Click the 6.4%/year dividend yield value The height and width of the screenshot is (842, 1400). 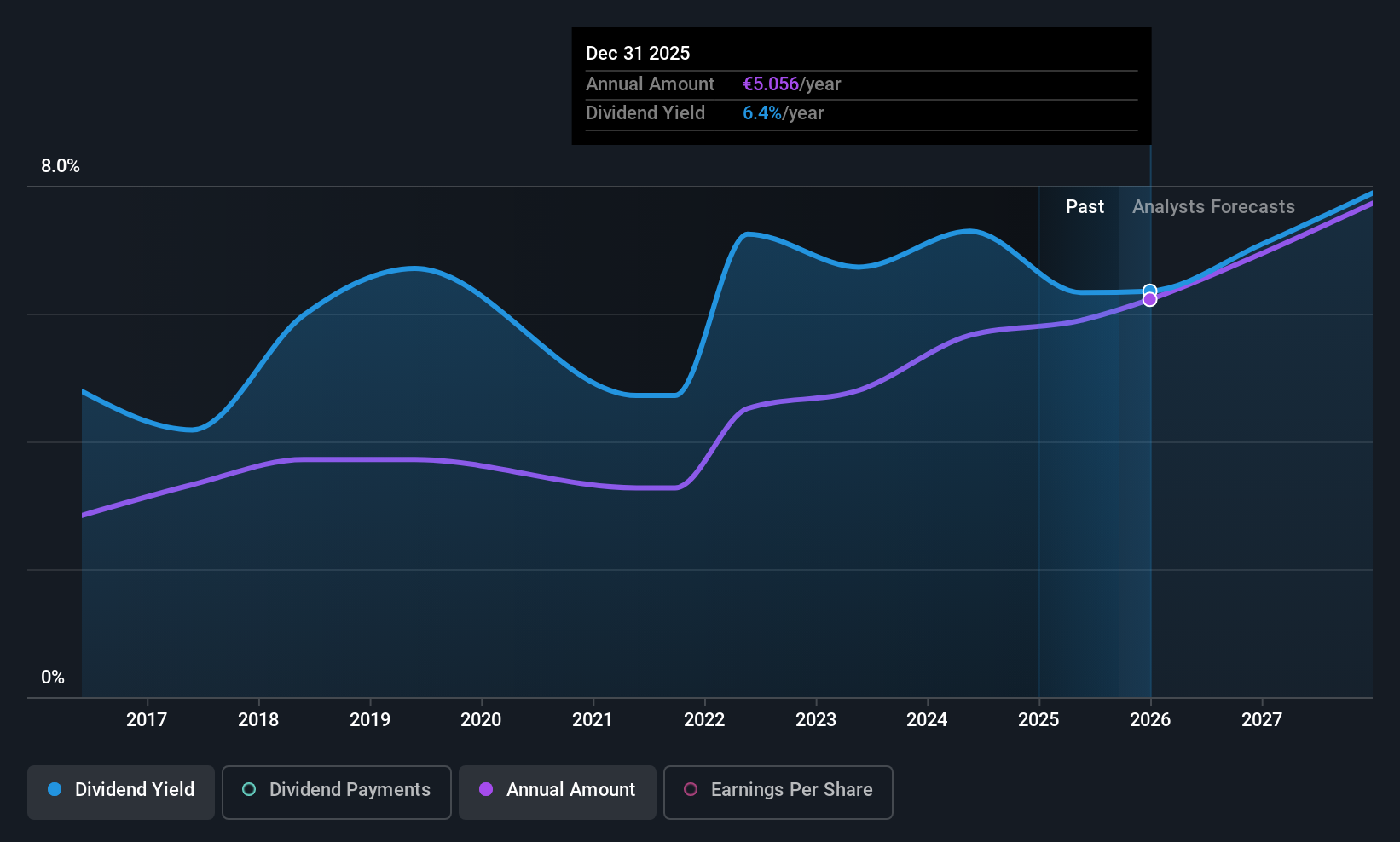[x=784, y=112]
